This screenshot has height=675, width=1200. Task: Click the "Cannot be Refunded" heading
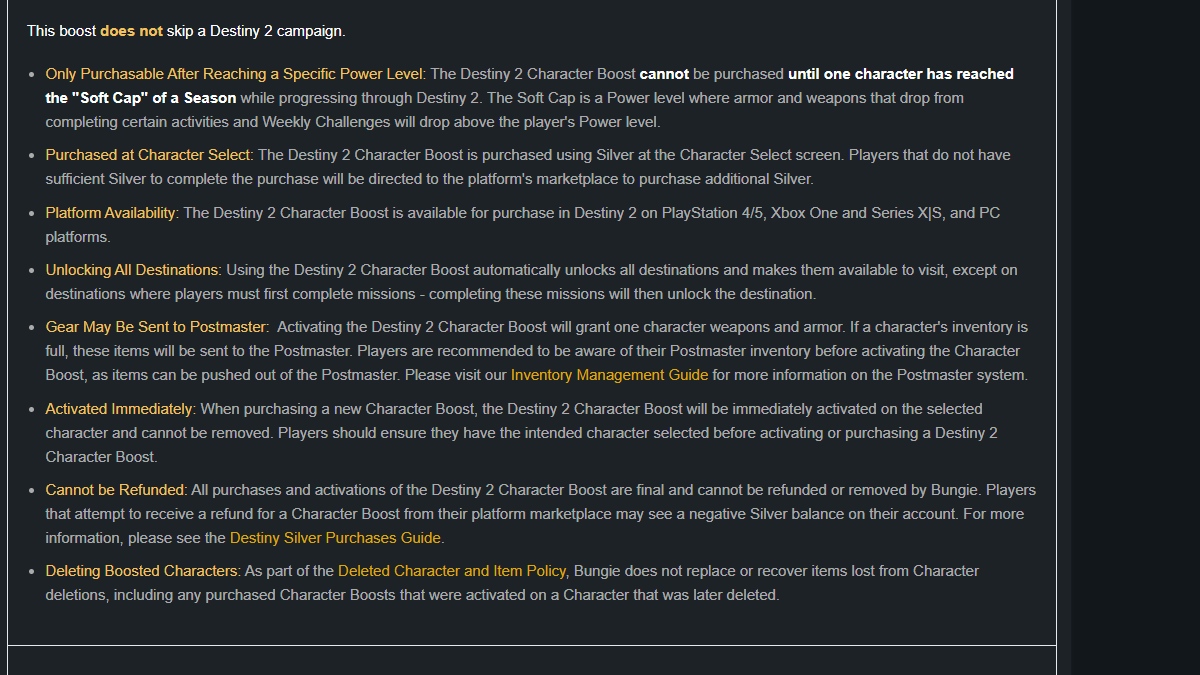tap(115, 490)
